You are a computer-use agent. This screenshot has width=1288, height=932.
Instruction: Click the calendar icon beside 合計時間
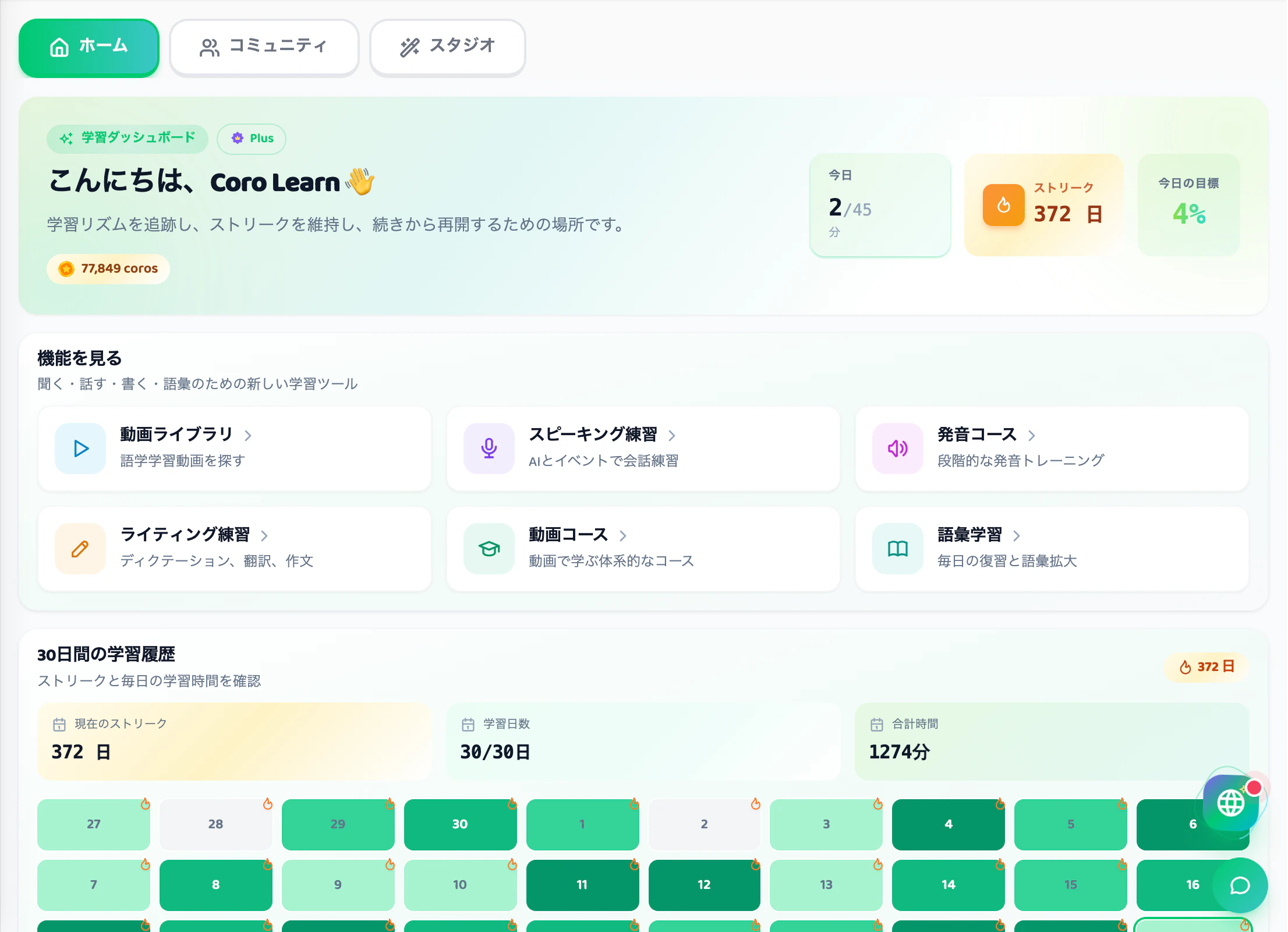tap(877, 724)
